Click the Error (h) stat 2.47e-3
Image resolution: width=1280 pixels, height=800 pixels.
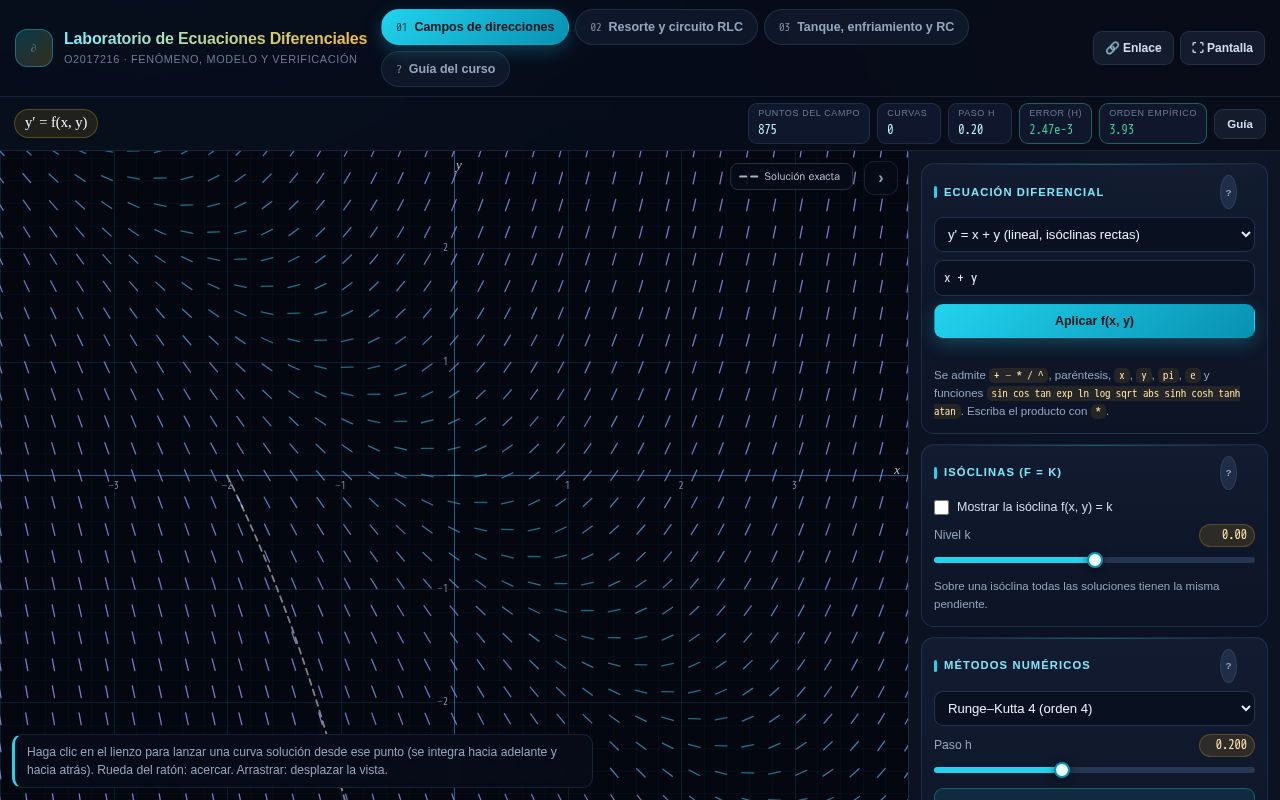click(x=1055, y=124)
